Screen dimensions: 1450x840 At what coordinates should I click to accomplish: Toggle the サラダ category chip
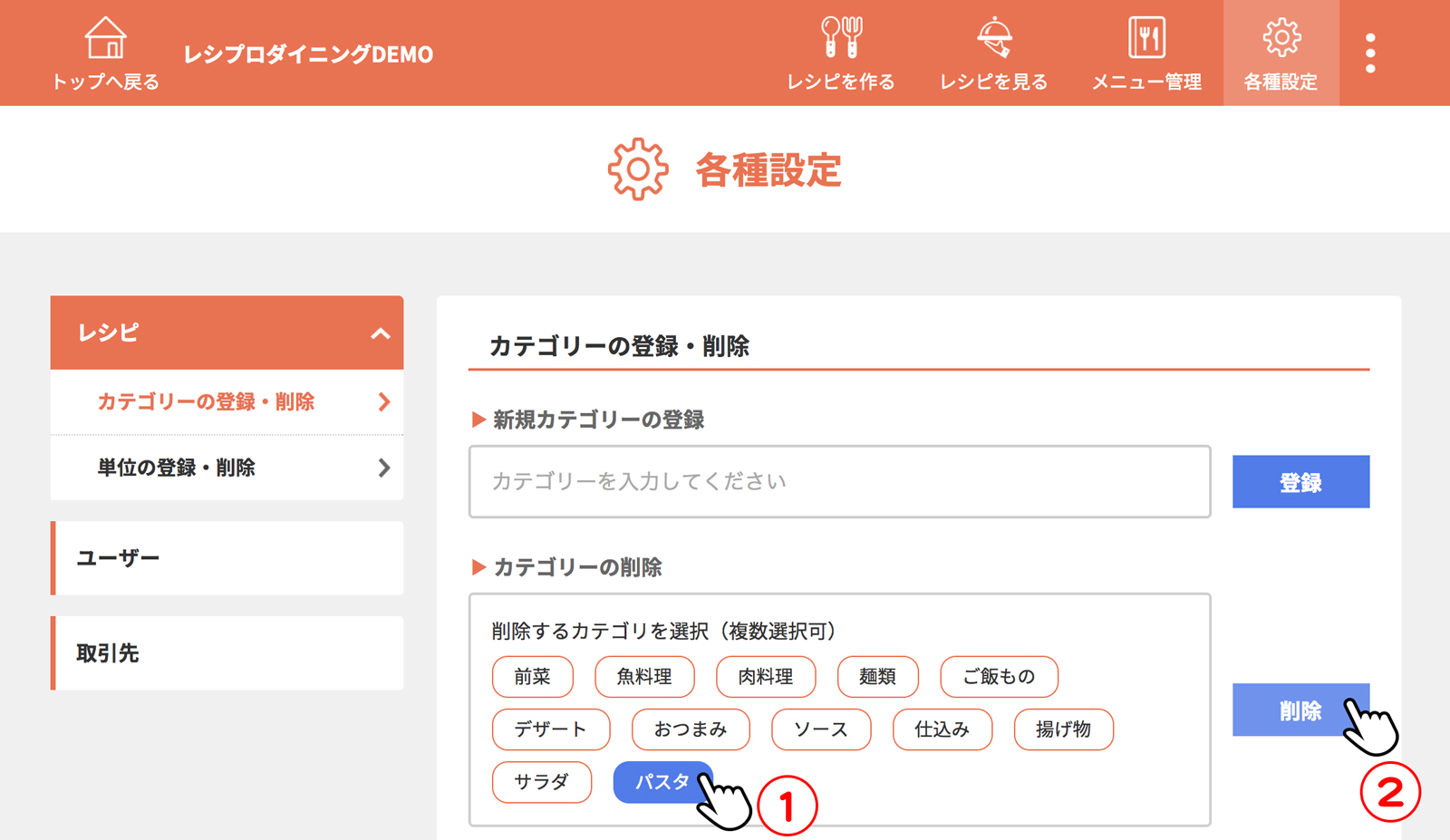[541, 782]
